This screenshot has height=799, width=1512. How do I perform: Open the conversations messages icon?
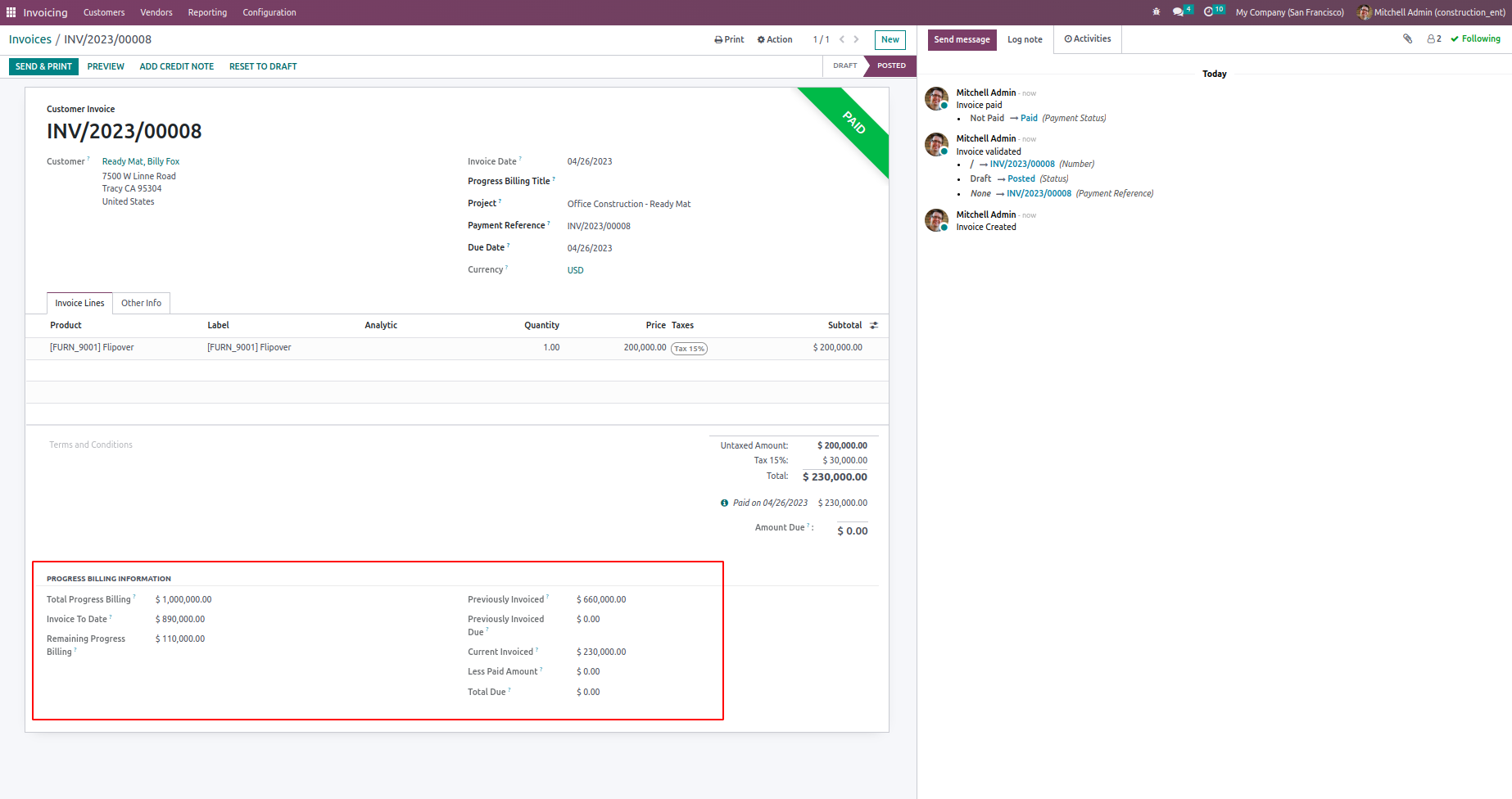(x=1179, y=12)
